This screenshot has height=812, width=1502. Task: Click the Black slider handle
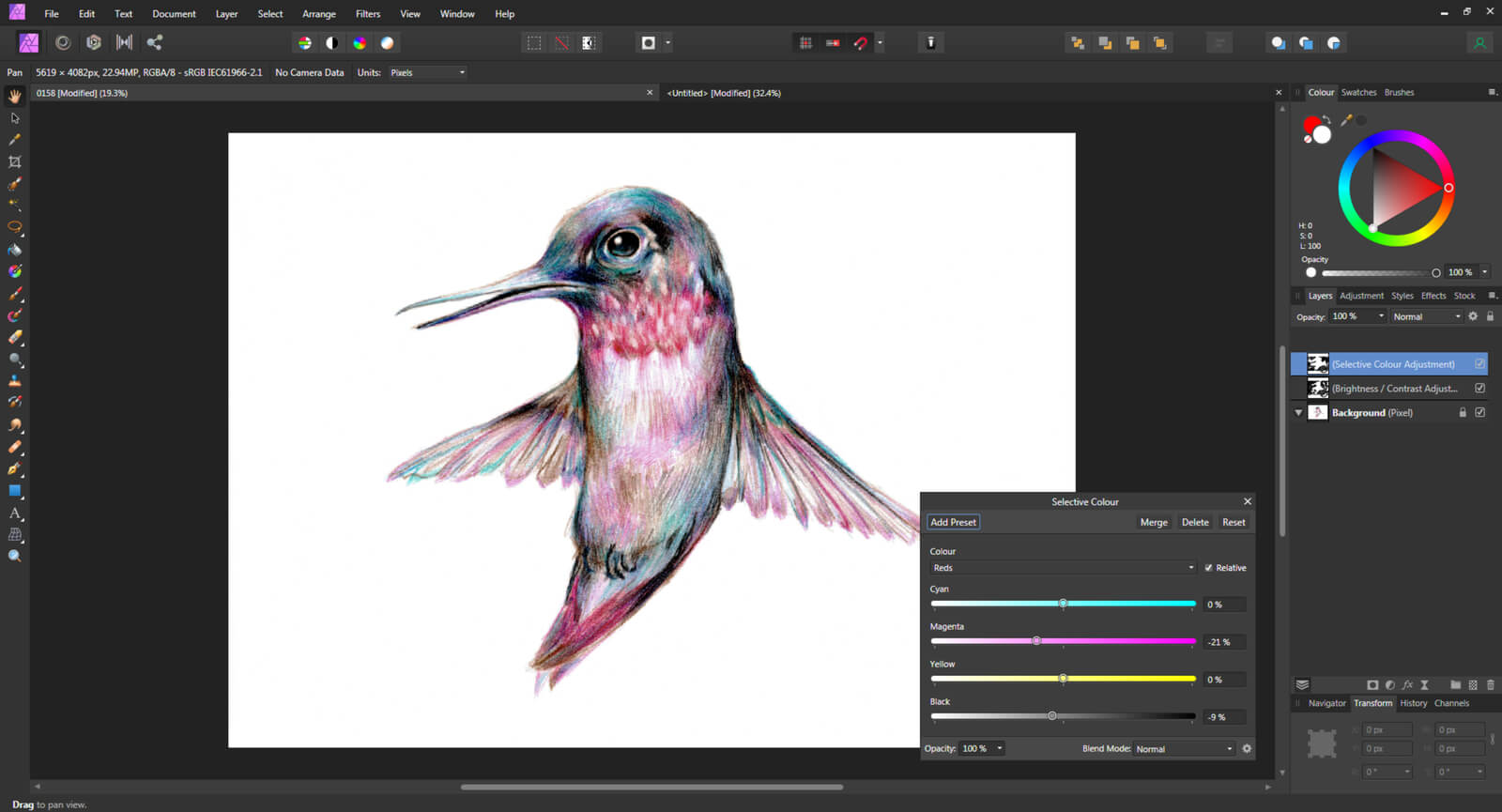click(x=1052, y=716)
